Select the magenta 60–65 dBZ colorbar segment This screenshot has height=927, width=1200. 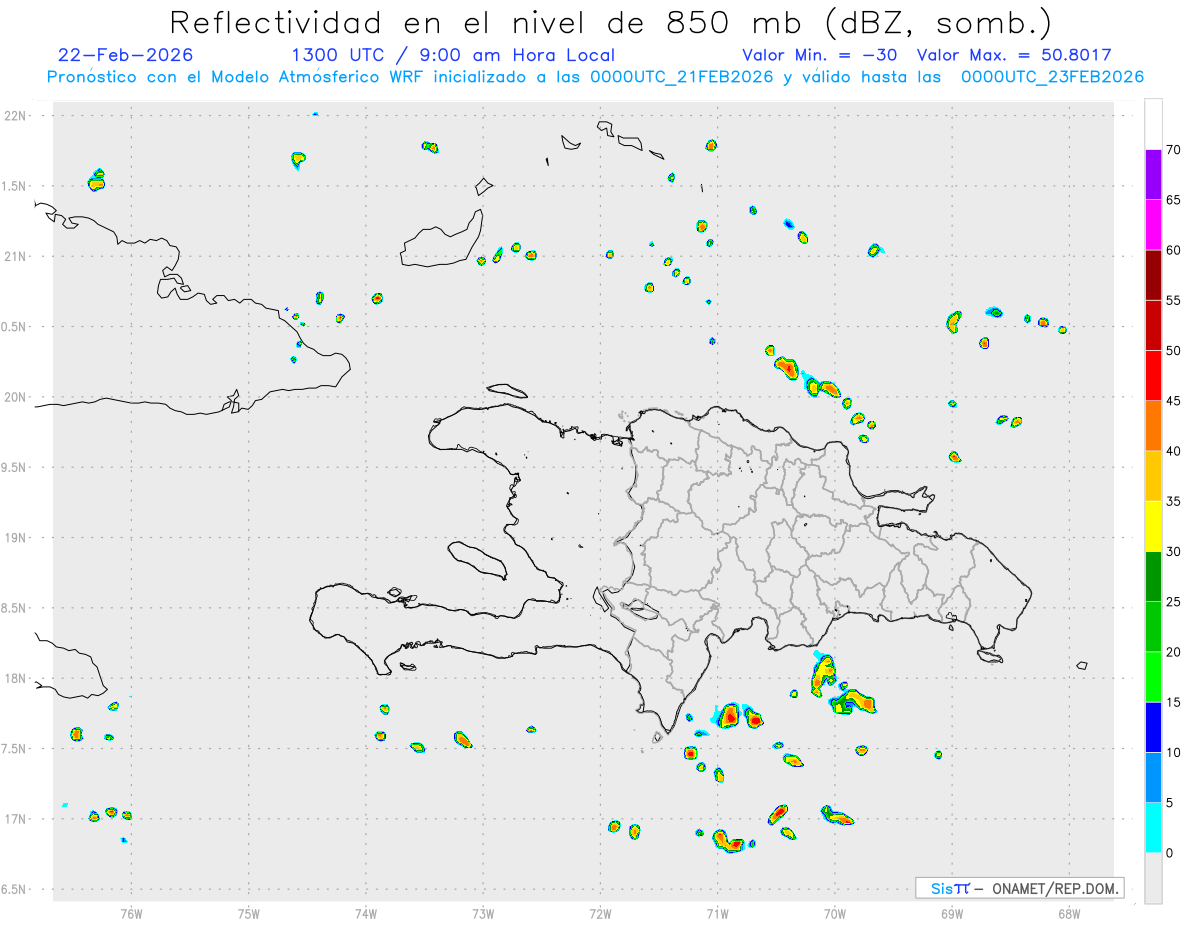[1153, 225]
